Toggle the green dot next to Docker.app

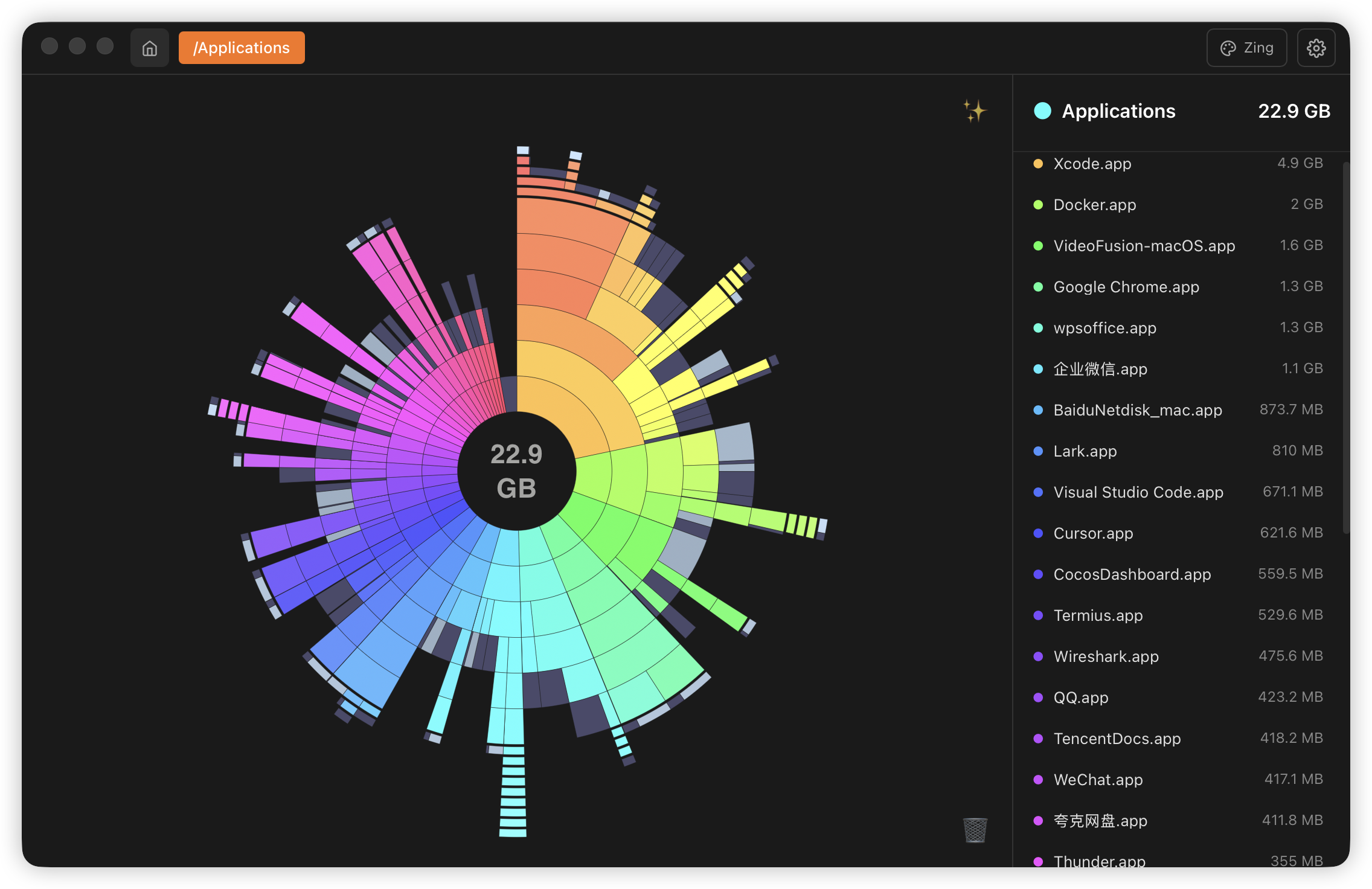[1037, 204]
